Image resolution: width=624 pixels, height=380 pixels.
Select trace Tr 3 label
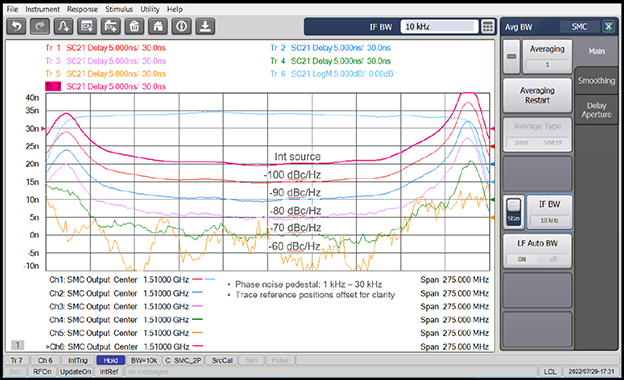click(x=105, y=61)
